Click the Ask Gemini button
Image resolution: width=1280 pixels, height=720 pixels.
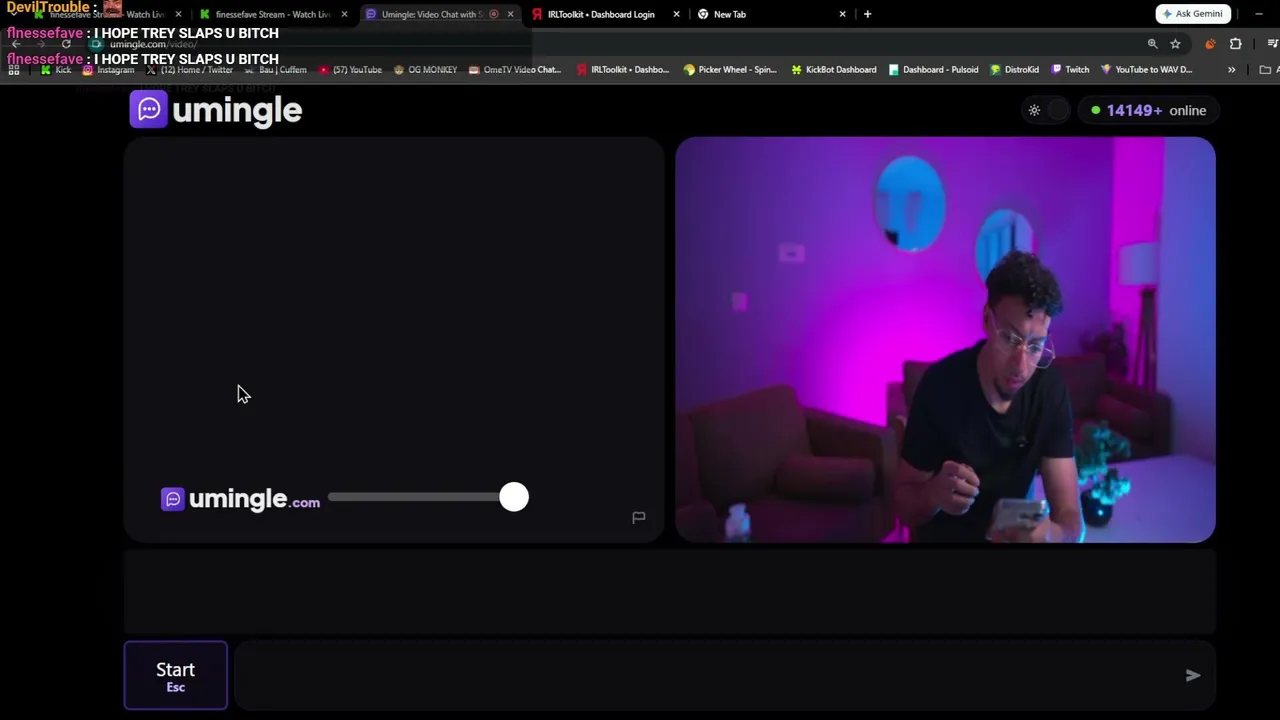(1192, 14)
